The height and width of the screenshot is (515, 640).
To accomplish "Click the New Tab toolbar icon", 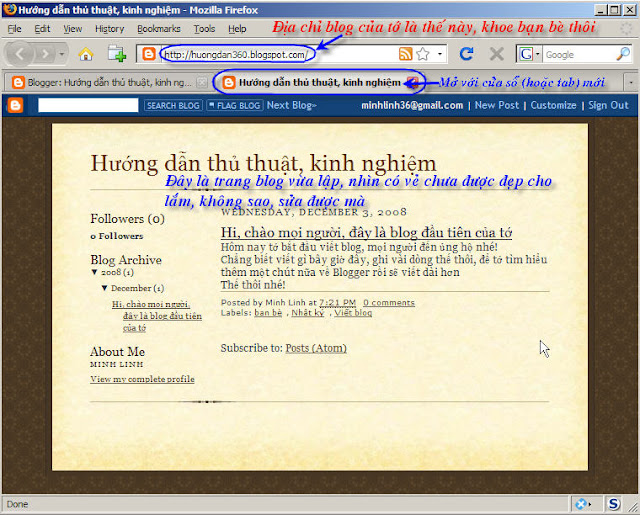I will [x=117, y=54].
